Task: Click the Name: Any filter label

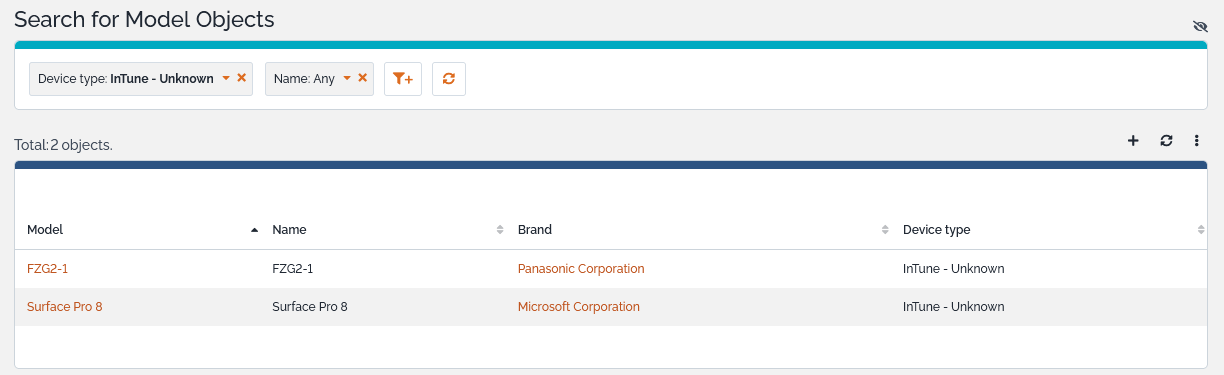Action: (304, 79)
